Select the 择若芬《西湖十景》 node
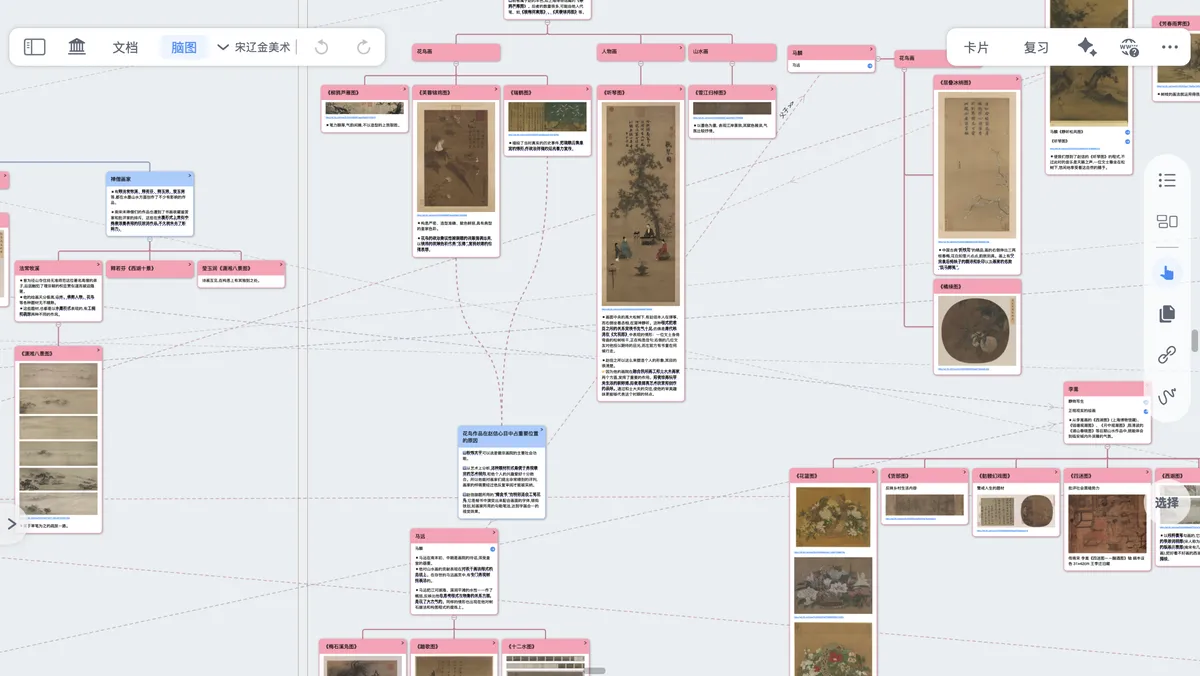This screenshot has height=676, width=1200. coord(150,268)
